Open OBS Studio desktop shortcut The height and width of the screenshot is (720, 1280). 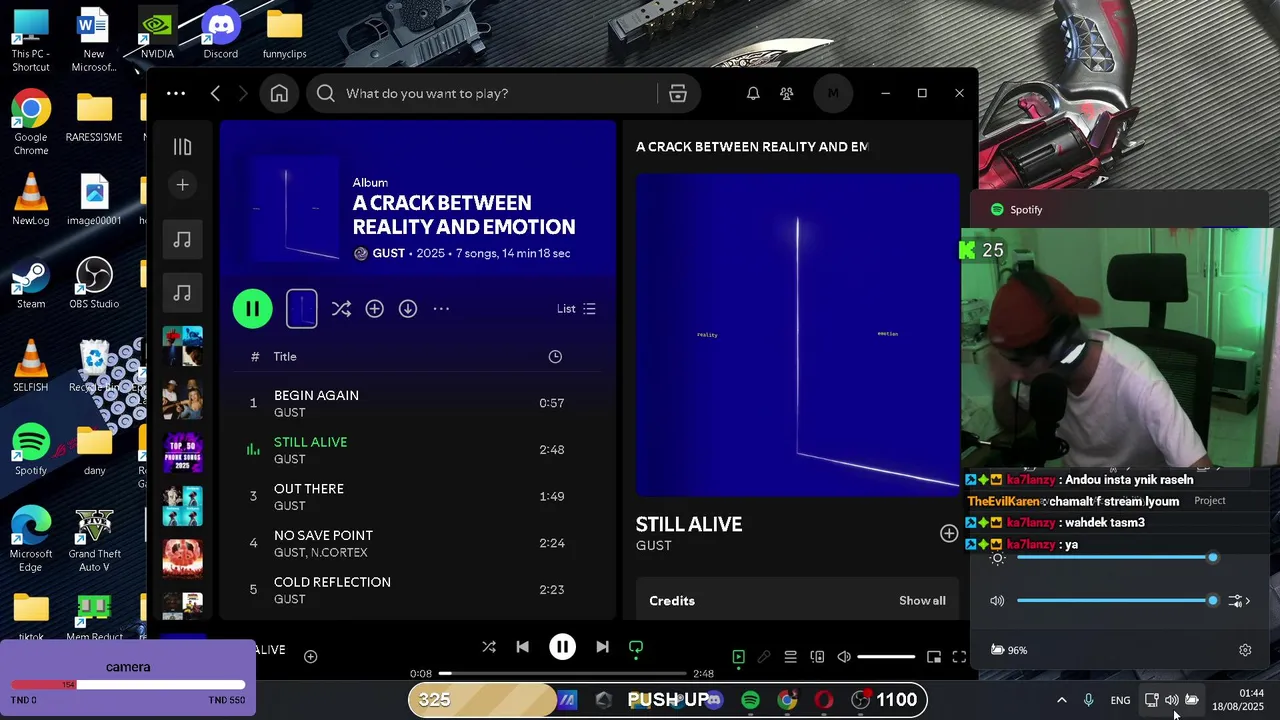[94, 283]
